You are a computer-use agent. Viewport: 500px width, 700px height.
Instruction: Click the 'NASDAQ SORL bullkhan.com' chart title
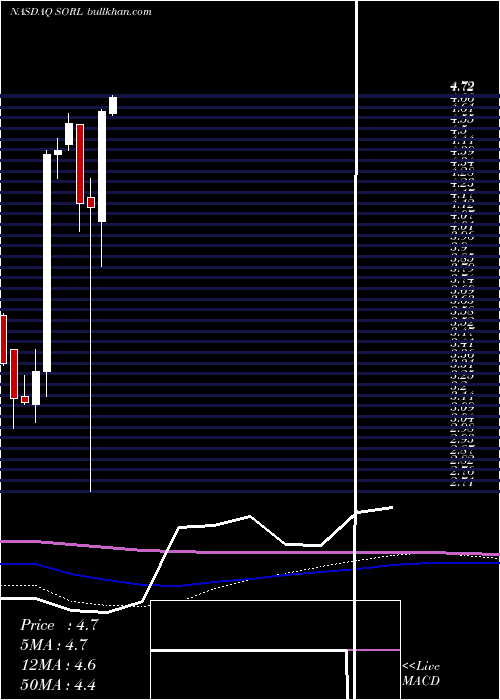point(80,12)
